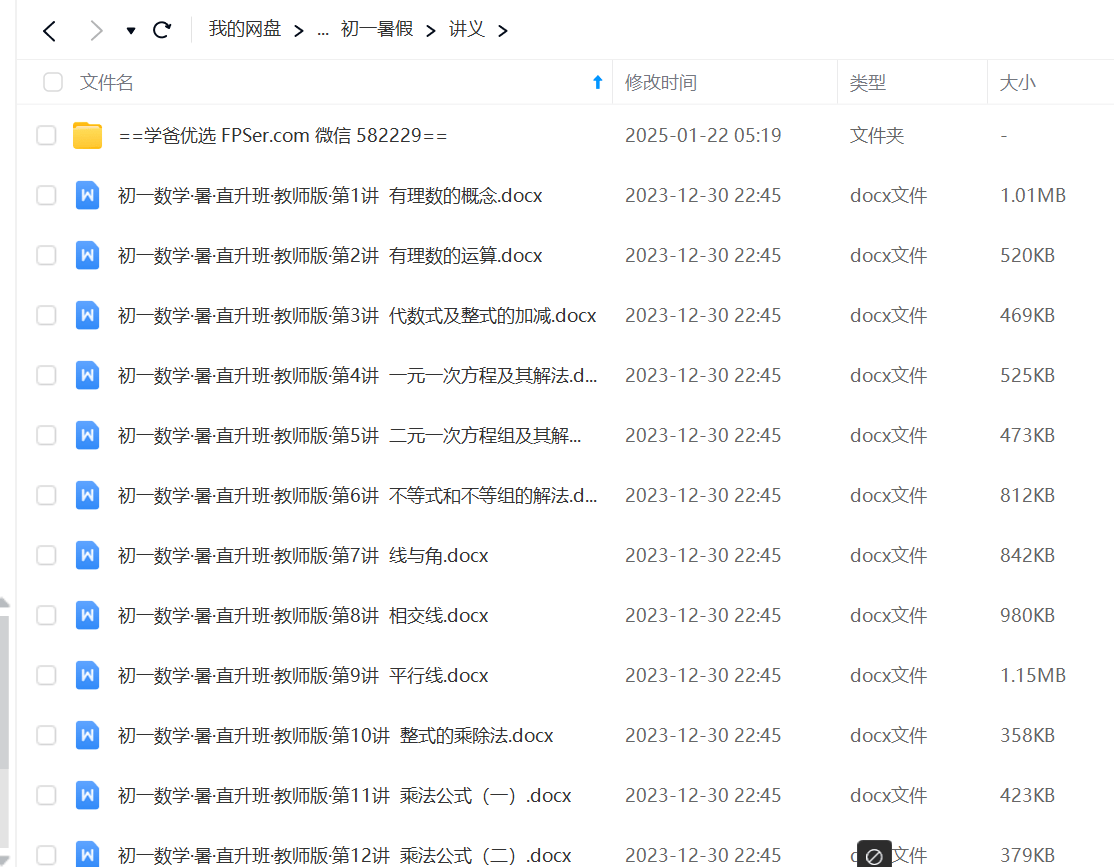Click the yellow 学爸优选 folder icon
The image size is (1114, 867).
(x=87, y=135)
